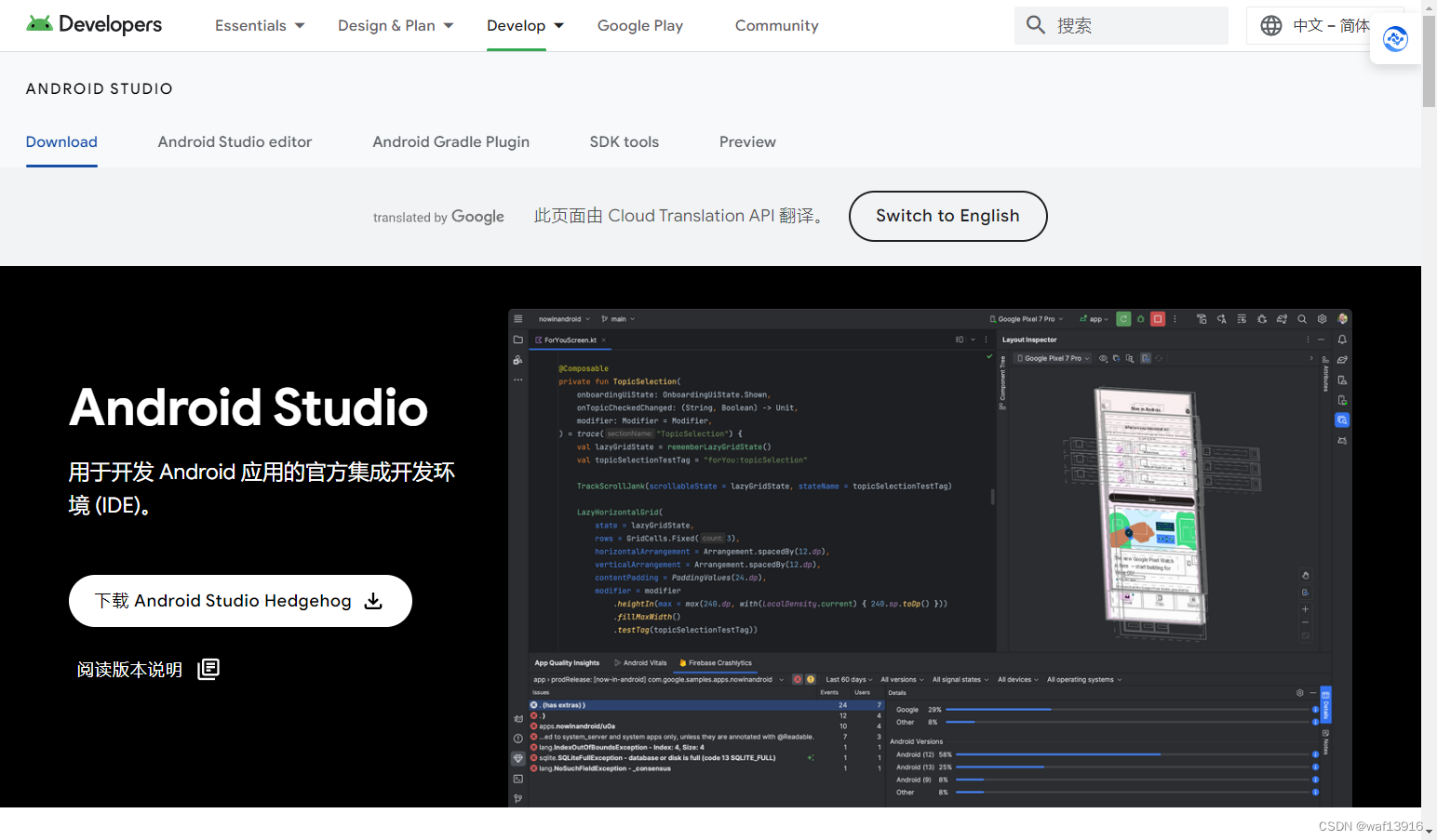
Task: Click the blue floating extension icon
Action: (x=1395, y=39)
